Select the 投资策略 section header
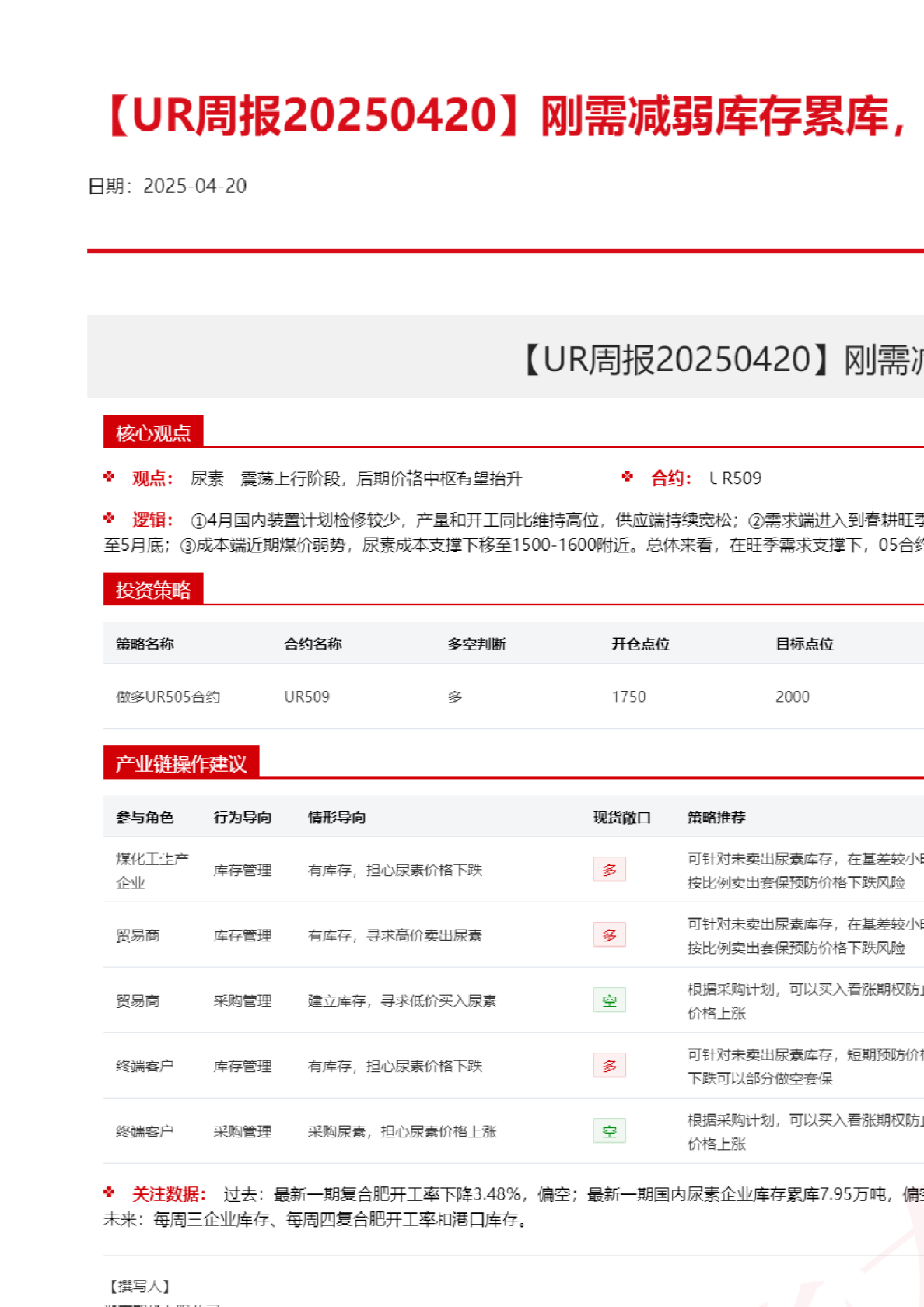The width and height of the screenshot is (924, 1307). tap(153, 590)
